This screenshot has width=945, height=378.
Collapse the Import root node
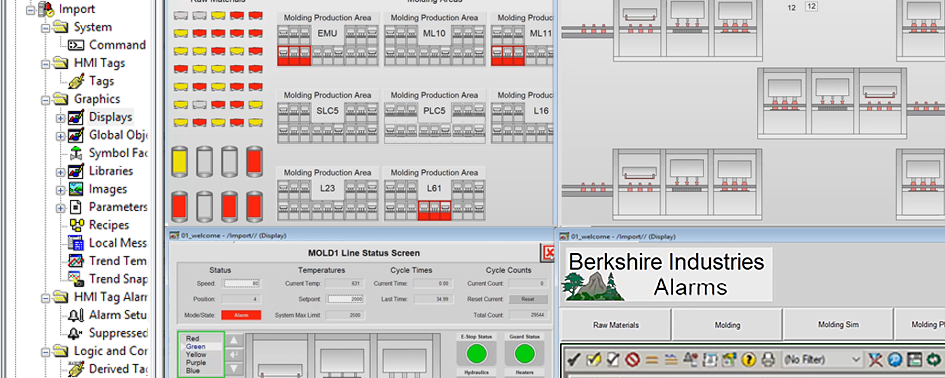point(30,9)
